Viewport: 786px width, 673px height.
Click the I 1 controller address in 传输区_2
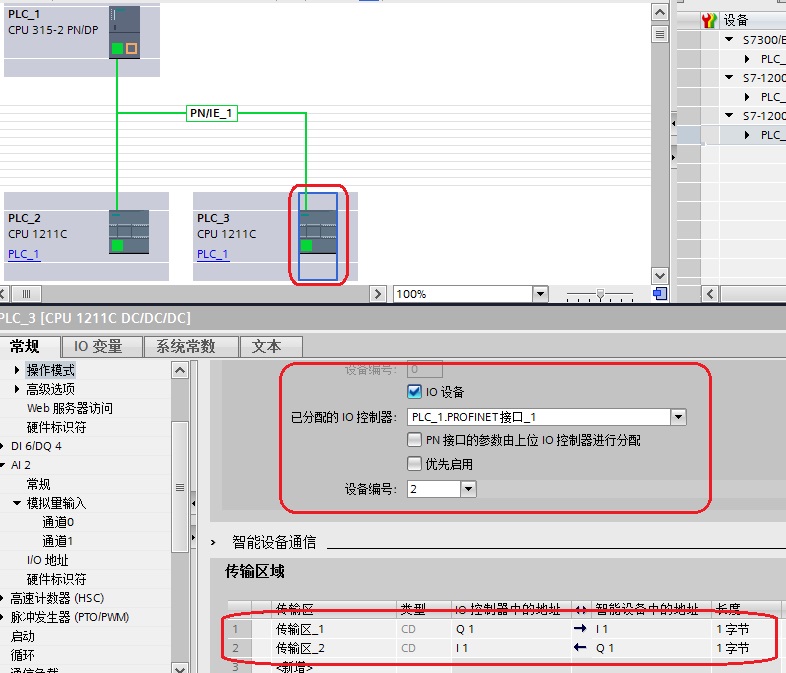[462, 648]
